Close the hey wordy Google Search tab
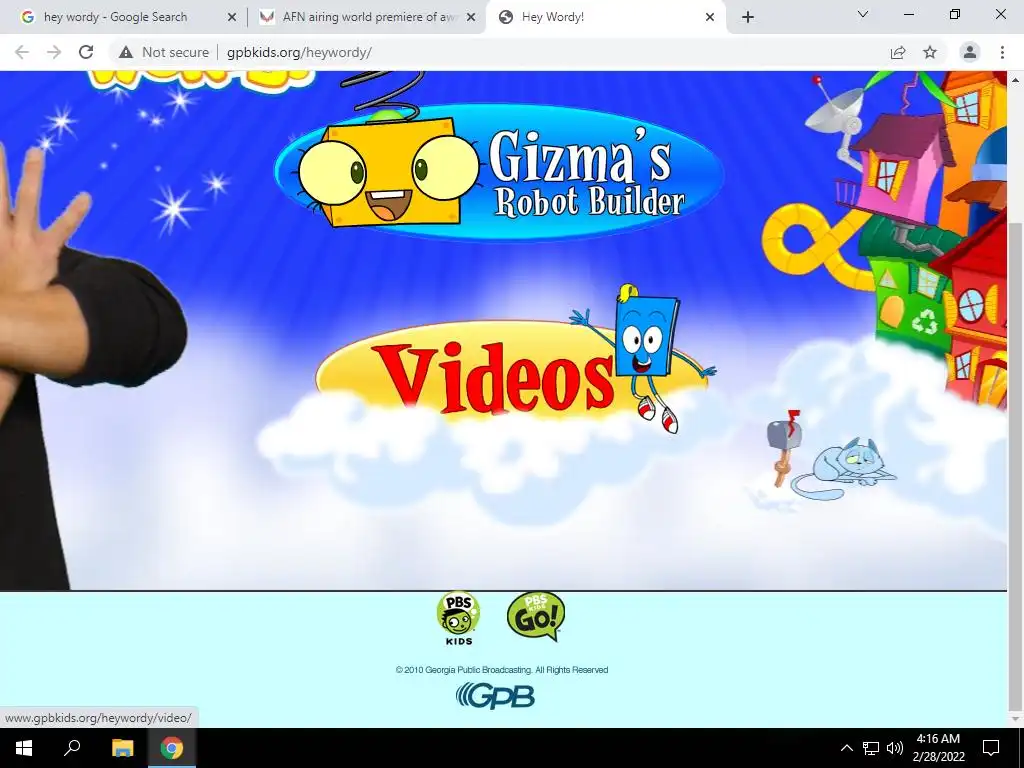The width and height of the screenshot is (1024, 768). 232,18
